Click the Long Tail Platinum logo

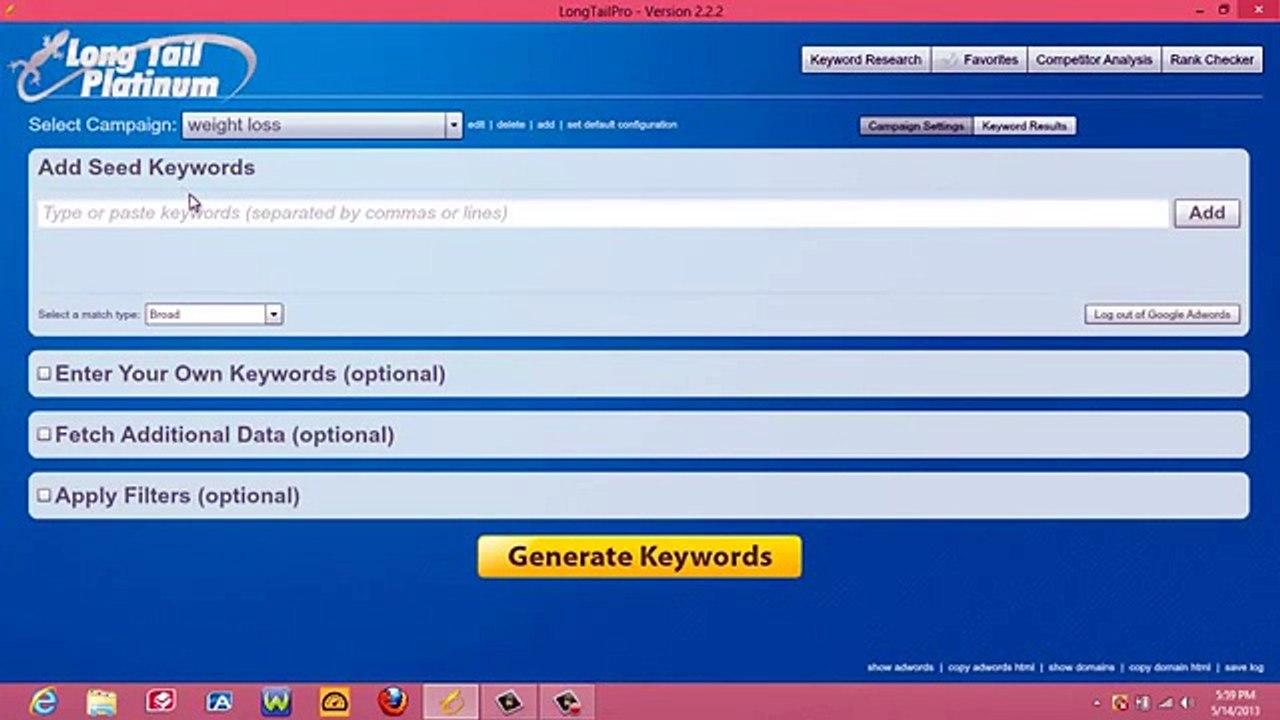[132, 67]
